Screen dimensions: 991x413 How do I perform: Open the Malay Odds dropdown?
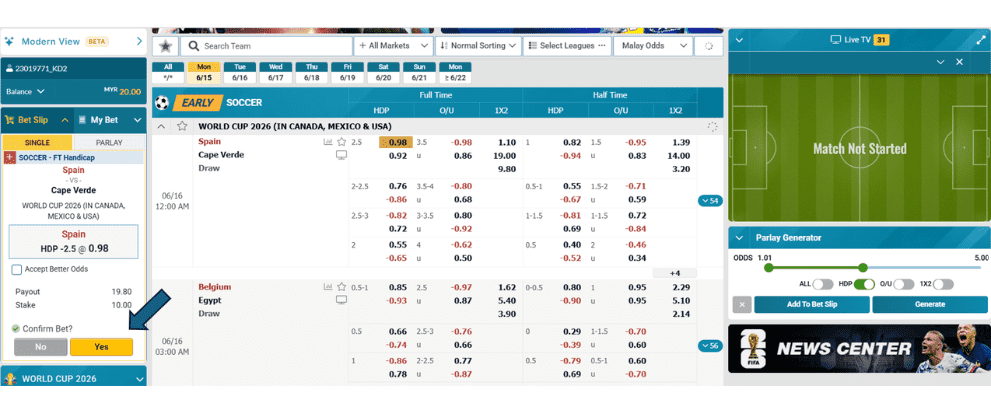pos(653,46)
